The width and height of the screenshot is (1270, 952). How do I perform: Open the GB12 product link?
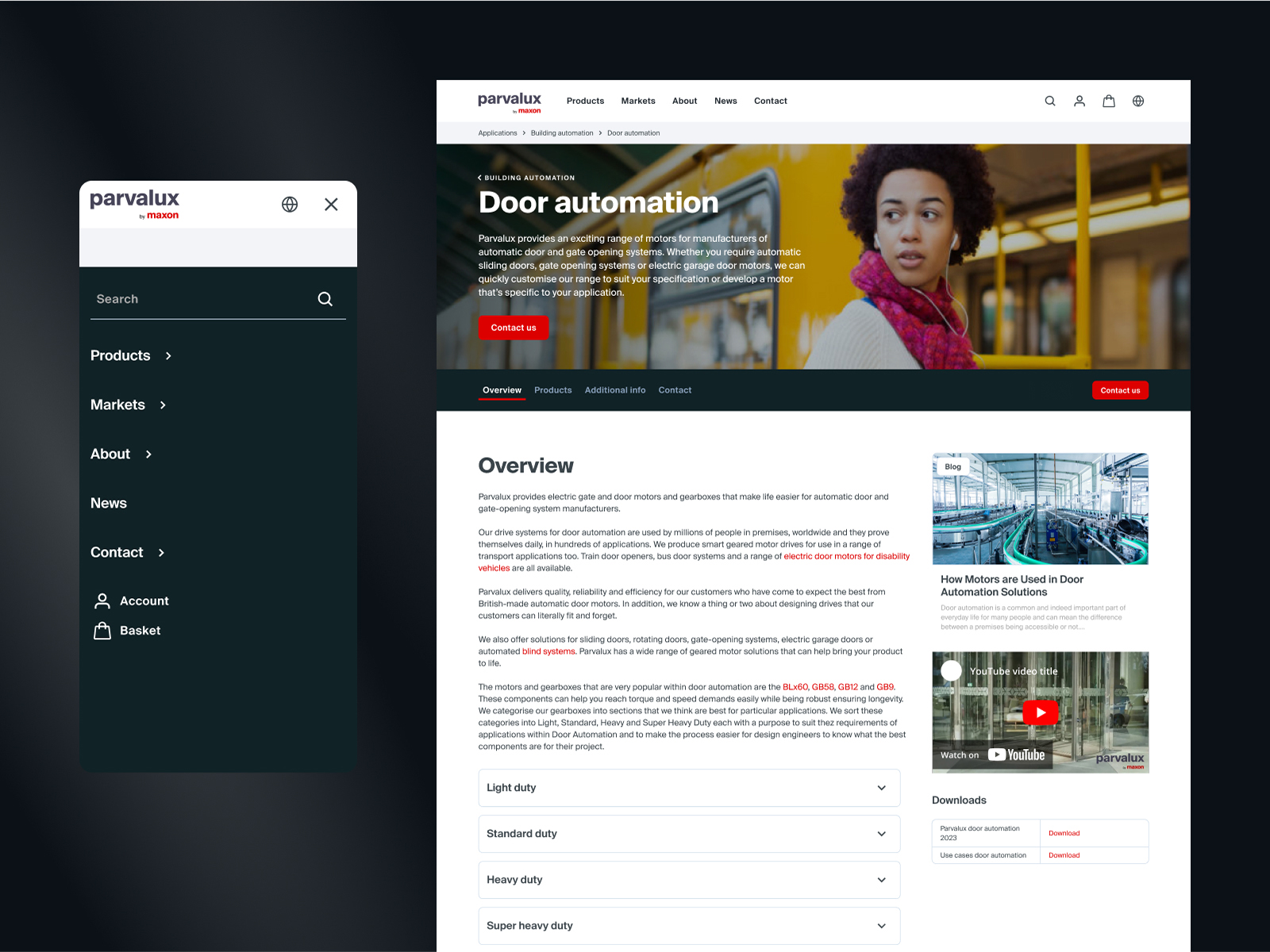(x=848, y=687)
